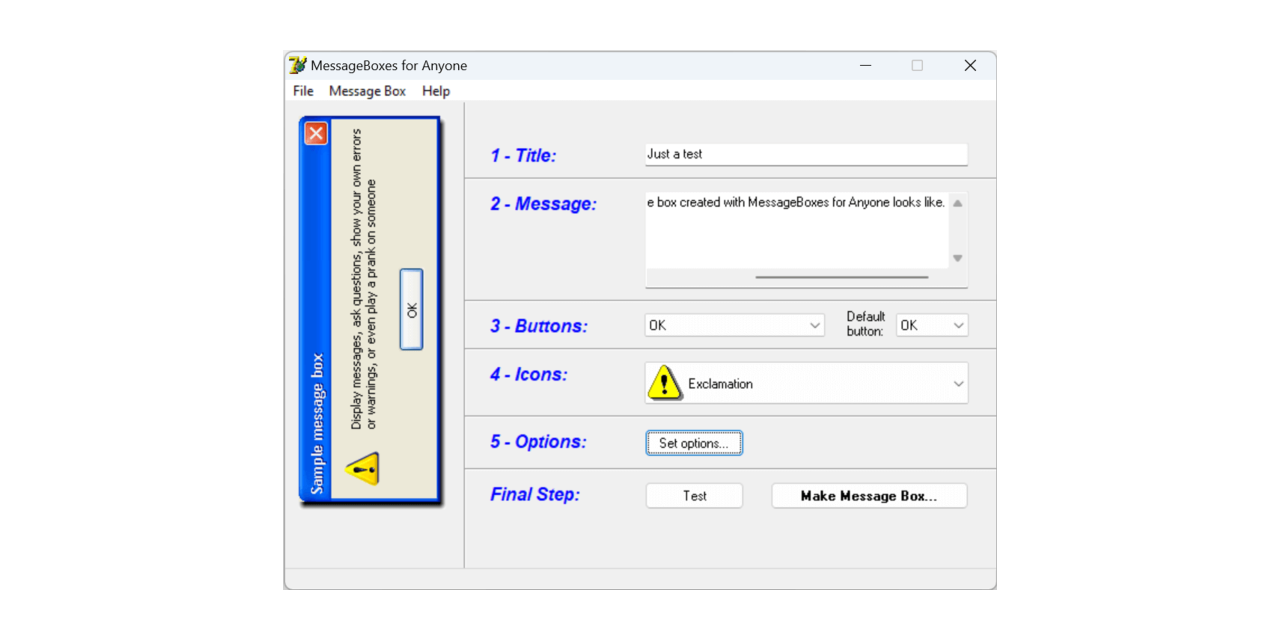Click Make Message Box
Image resolution: width=1280 pixels, height=640 pixels.
point(868,495)
